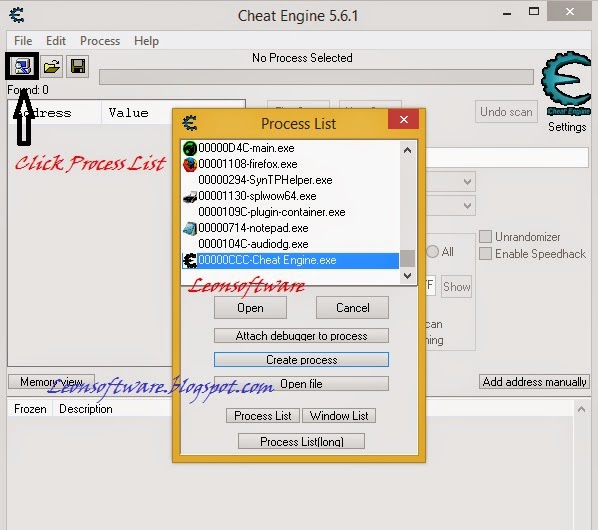Select 00000CCC-Cheat Engine.exe process
Viewport: 598px width, 530px height.
click(x=291, y=260)
